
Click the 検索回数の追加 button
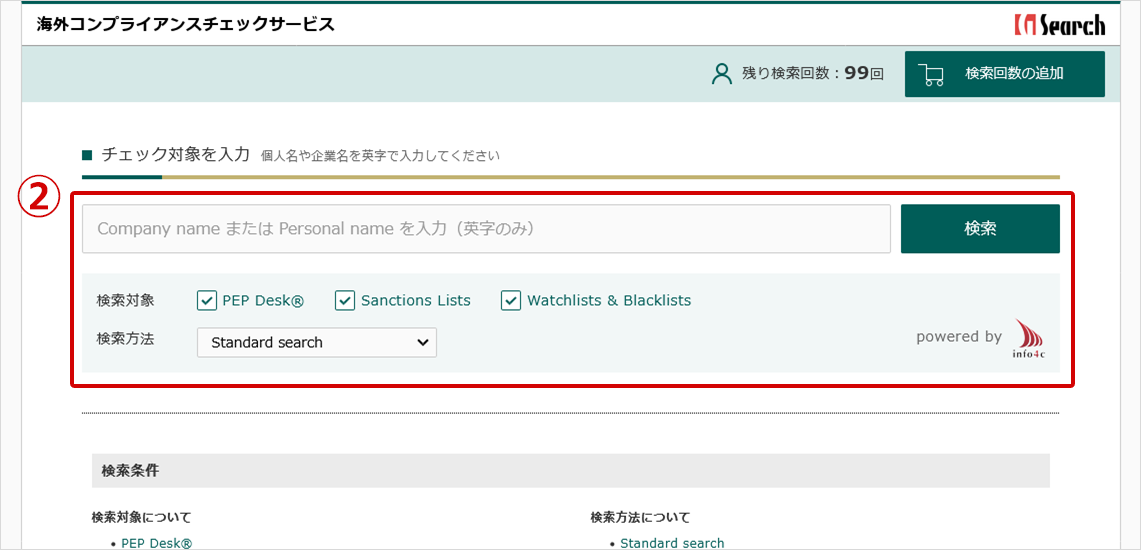click(1004, 74)
